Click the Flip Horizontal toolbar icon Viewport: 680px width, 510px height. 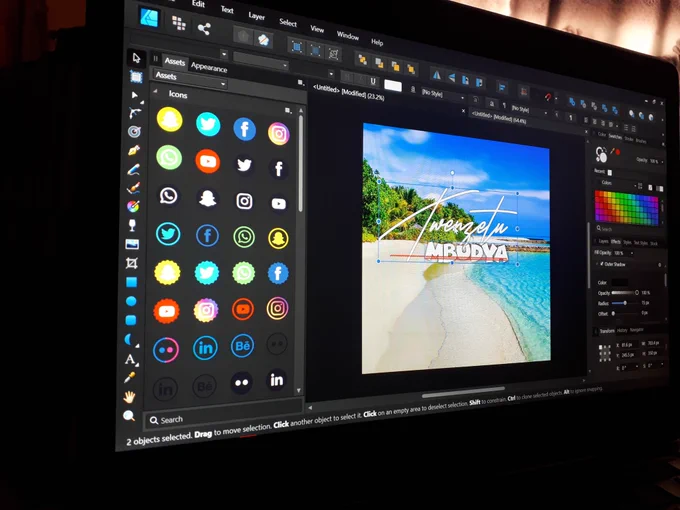point(437,75)
